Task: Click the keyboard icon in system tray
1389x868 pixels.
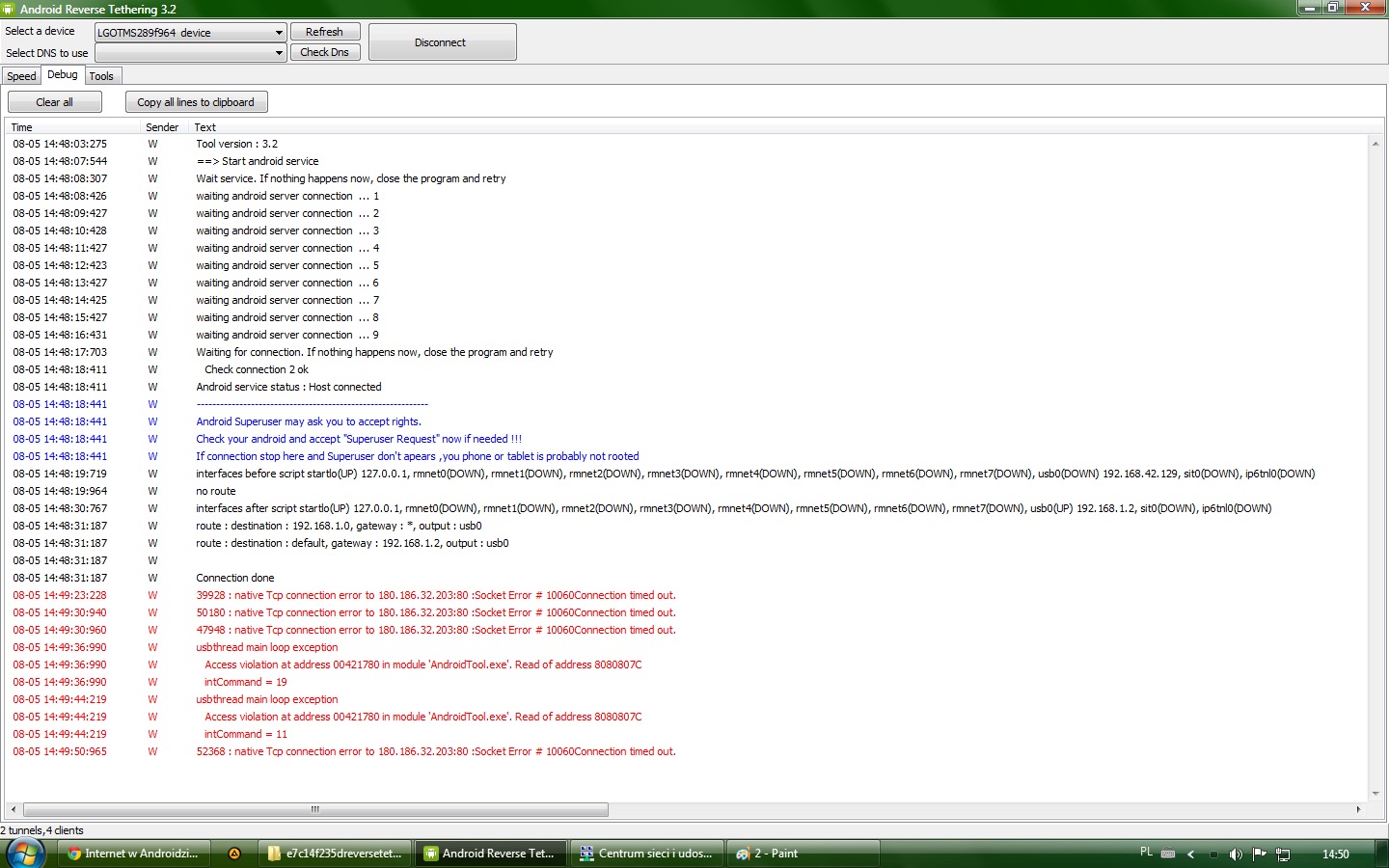Action: pyautogui.click(x=1168, y=854)
